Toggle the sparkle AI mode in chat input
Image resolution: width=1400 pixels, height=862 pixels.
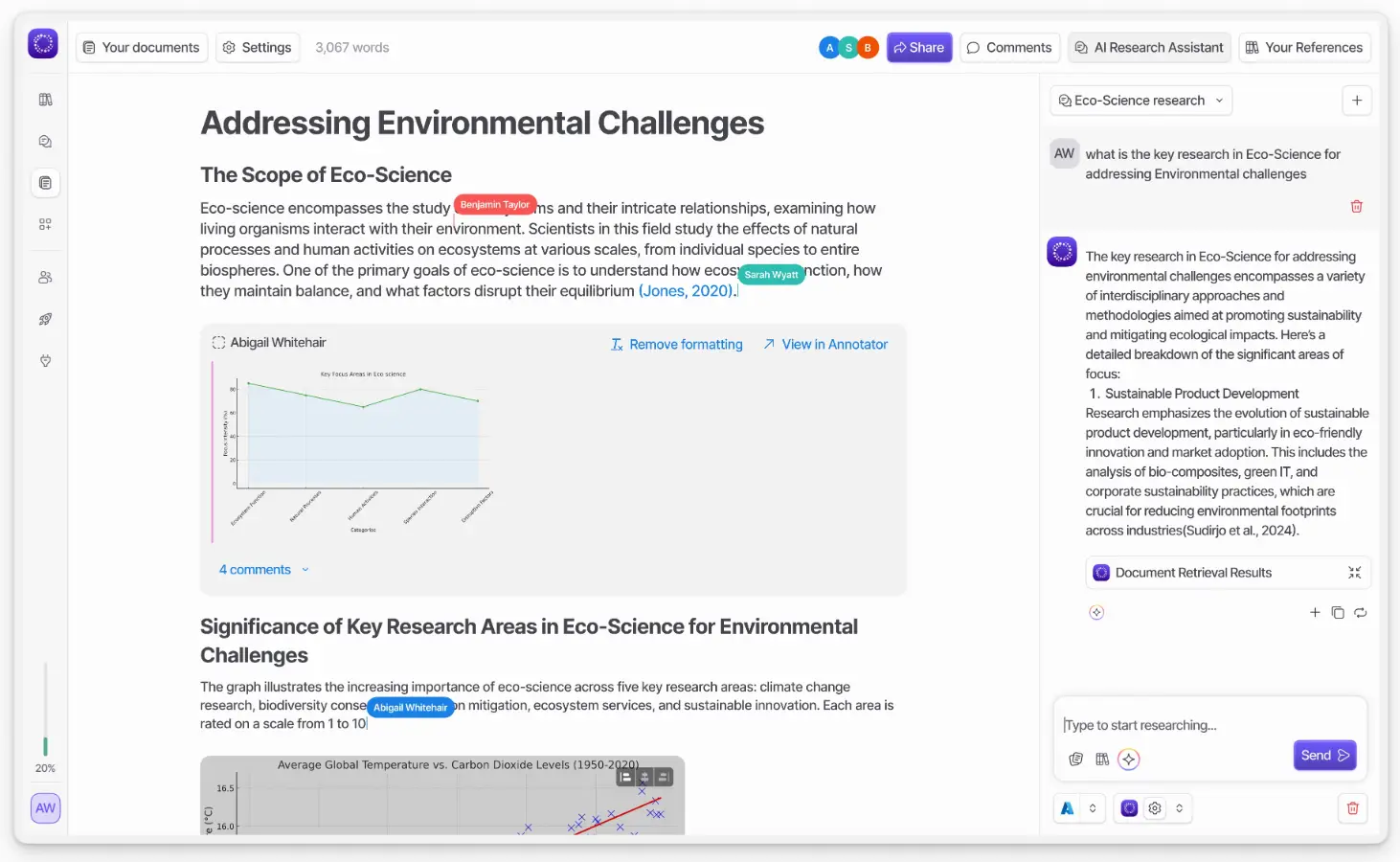[x=1129, y=759]
